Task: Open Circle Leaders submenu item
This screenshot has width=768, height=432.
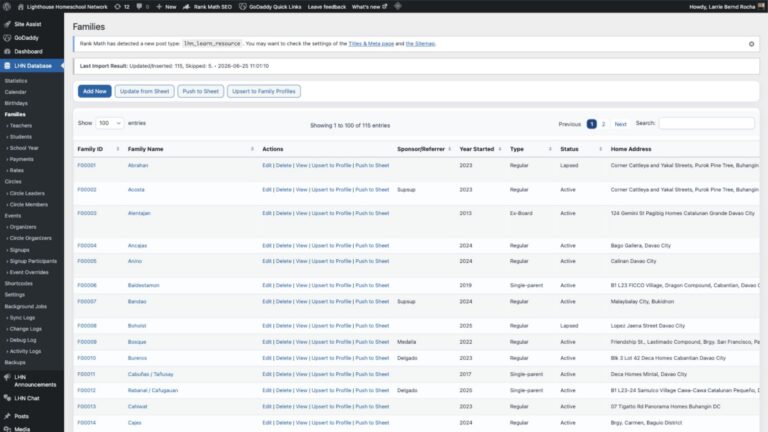Action: coord(27,193)
